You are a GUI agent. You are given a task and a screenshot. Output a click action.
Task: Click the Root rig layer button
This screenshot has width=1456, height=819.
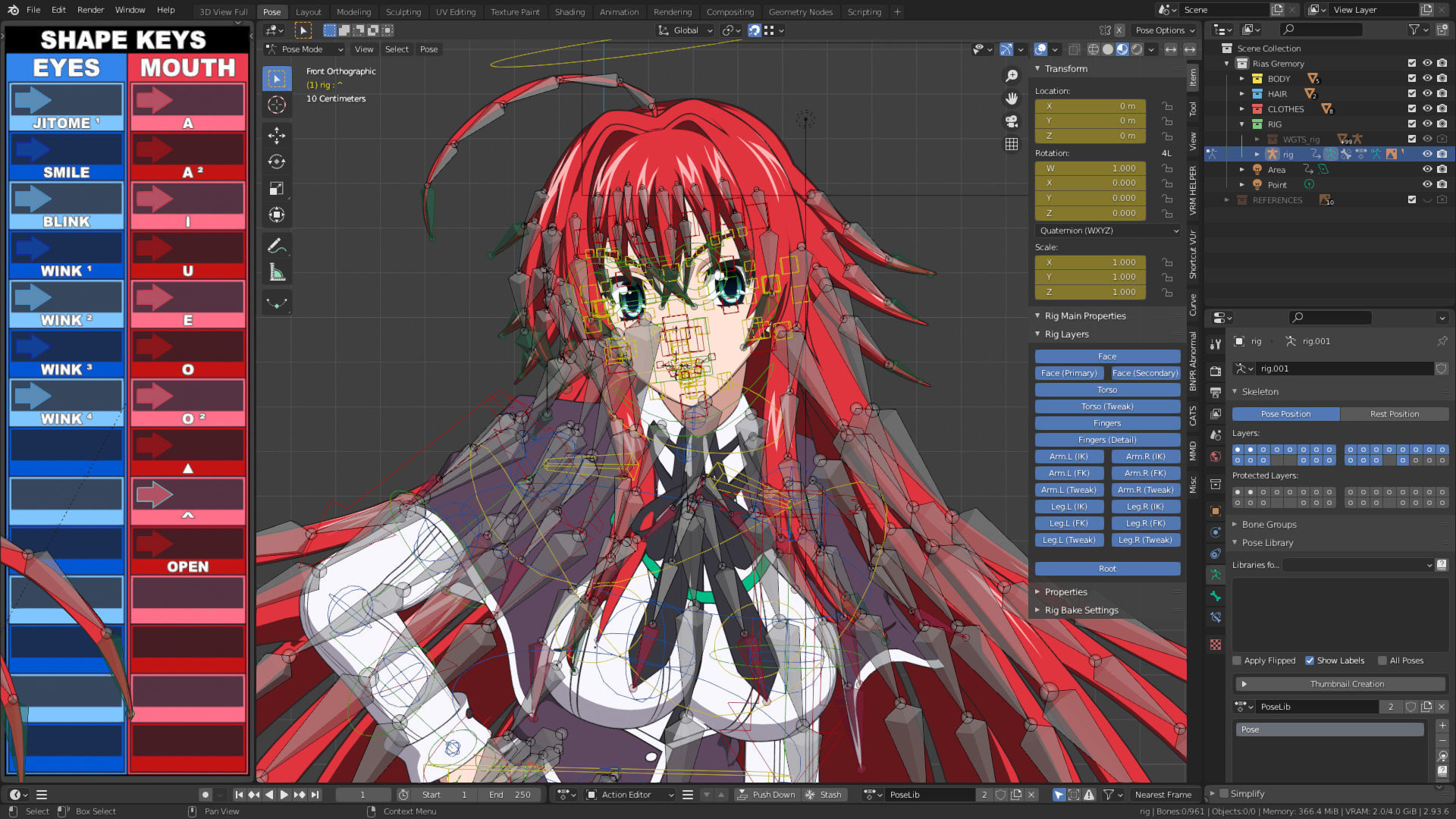point(1107,569)
